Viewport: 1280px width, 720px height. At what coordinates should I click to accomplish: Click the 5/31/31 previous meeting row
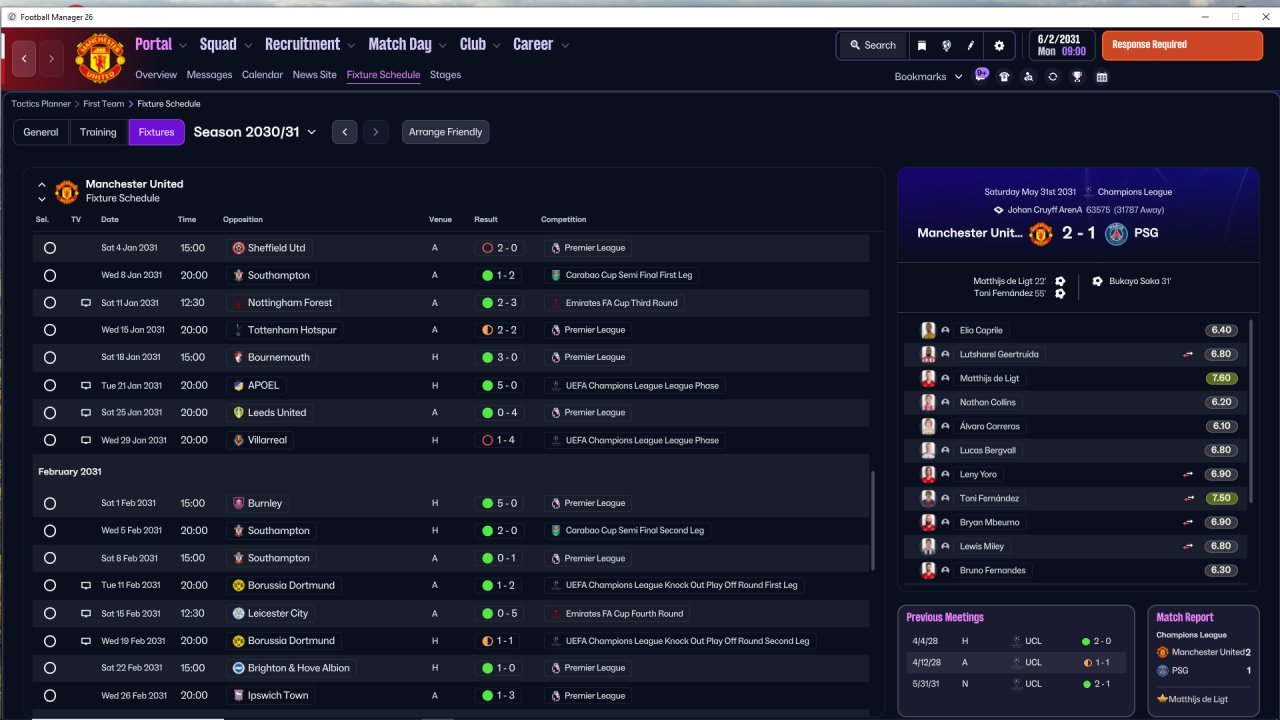click(1016, 684)
